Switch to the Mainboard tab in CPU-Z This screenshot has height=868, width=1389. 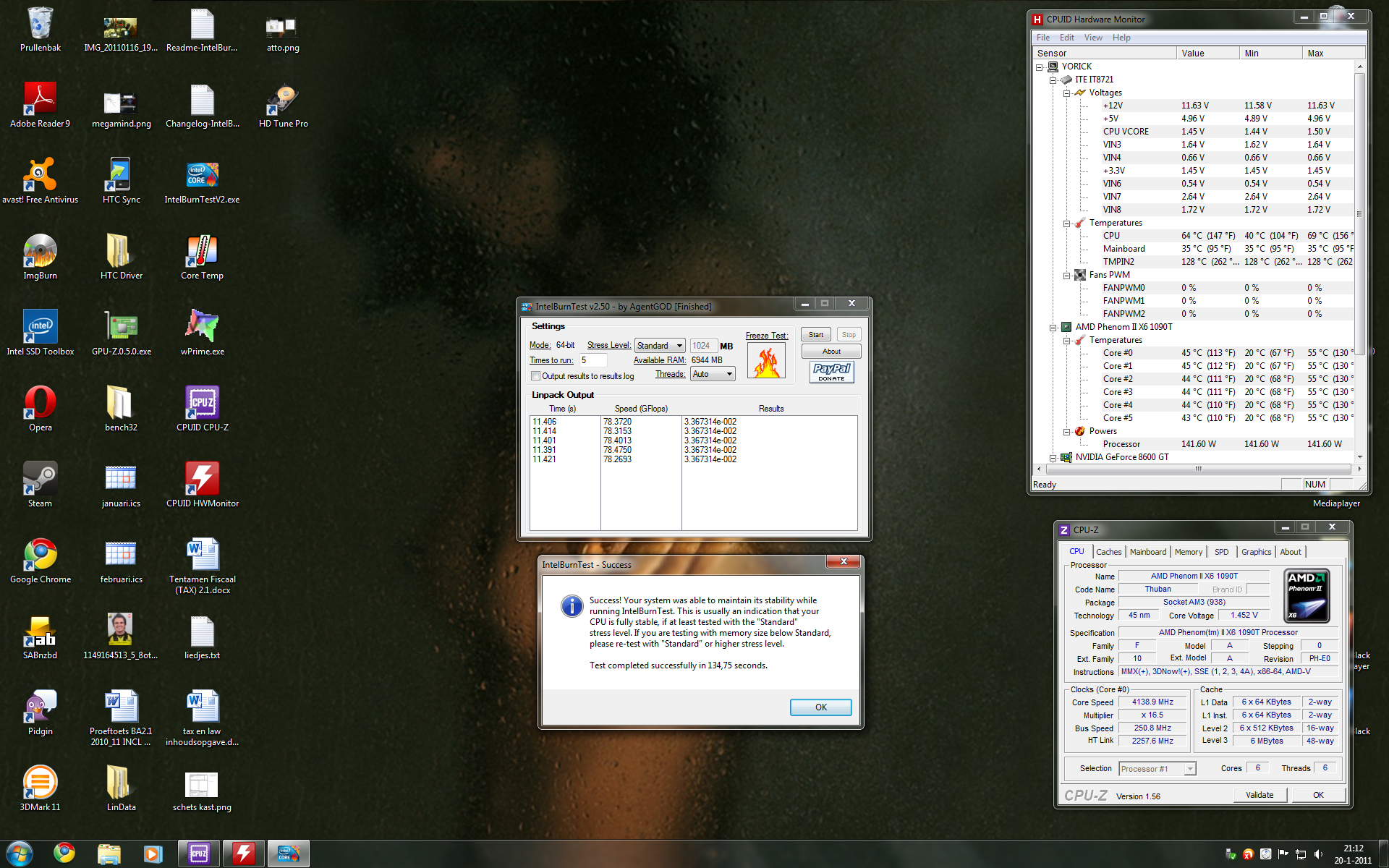tap(1148, 552)
